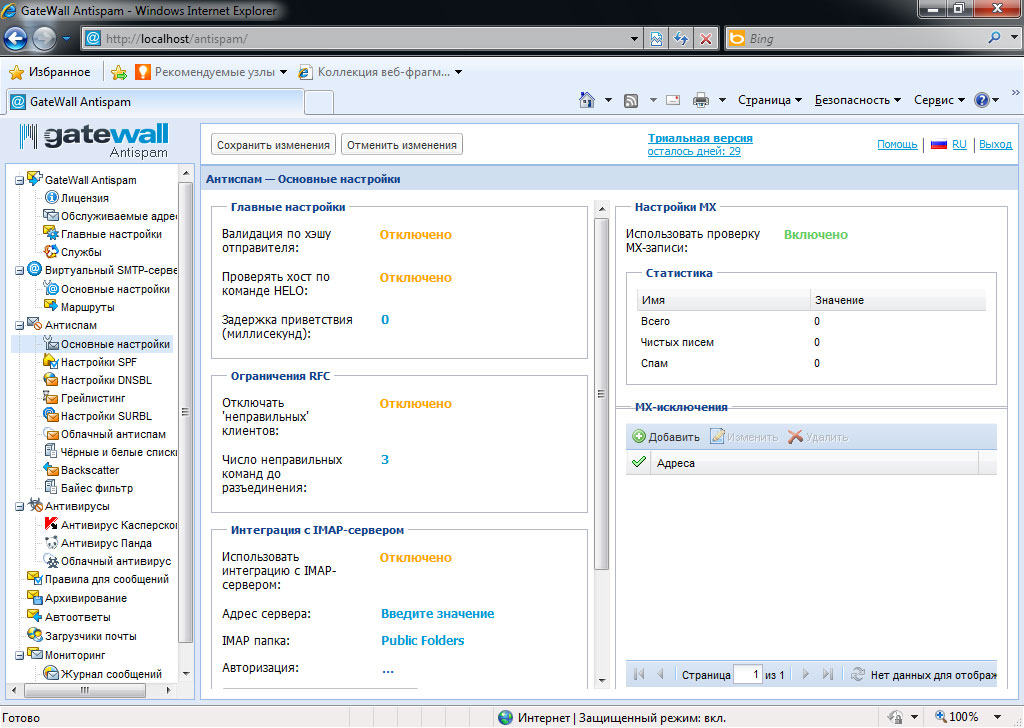Open Службы icon in sidebar
The width and height of the screenshot is (1024, 728).
click(51, 251)
